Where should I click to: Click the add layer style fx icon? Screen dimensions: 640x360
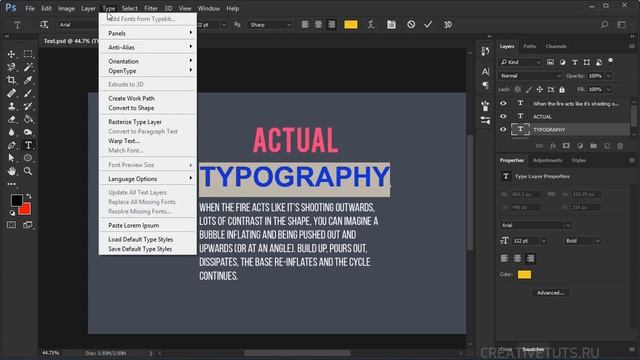click(553, 146)
